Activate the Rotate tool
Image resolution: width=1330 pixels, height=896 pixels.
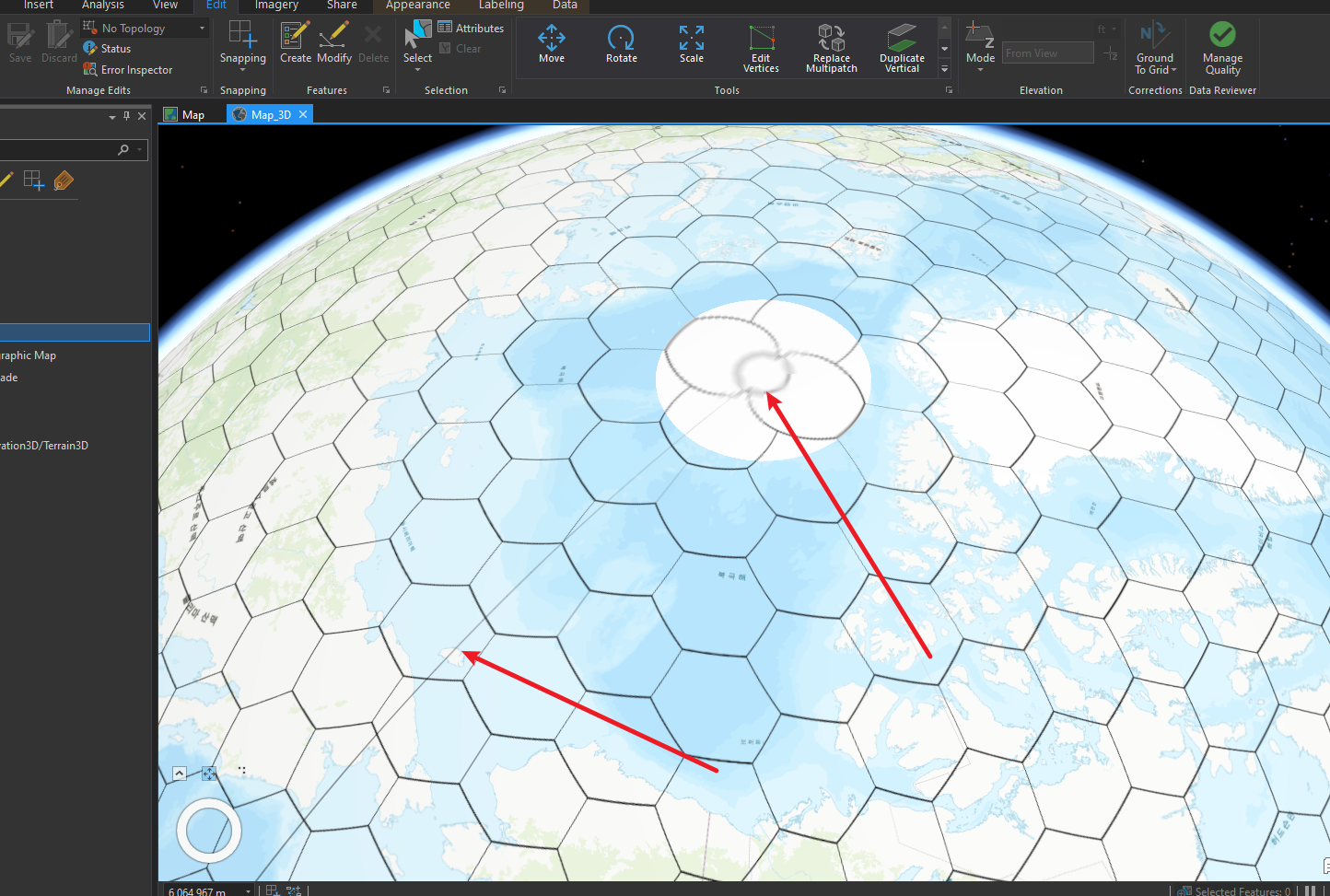pyautogui.click(x=622, y=43)
